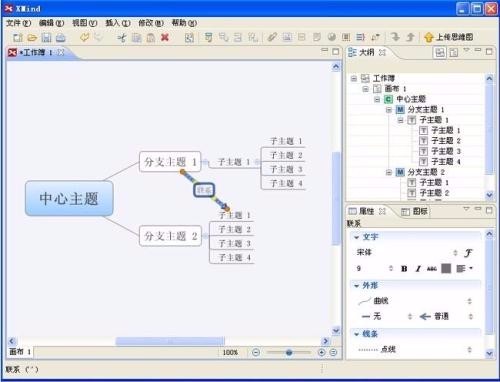Screen dimensions: 500x382
Task: Cut selection with the scissors icon
Action: click(122, 37)
